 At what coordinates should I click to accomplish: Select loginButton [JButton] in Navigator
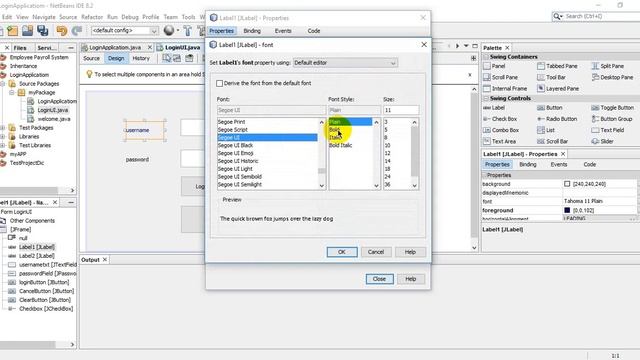point(44,282)
